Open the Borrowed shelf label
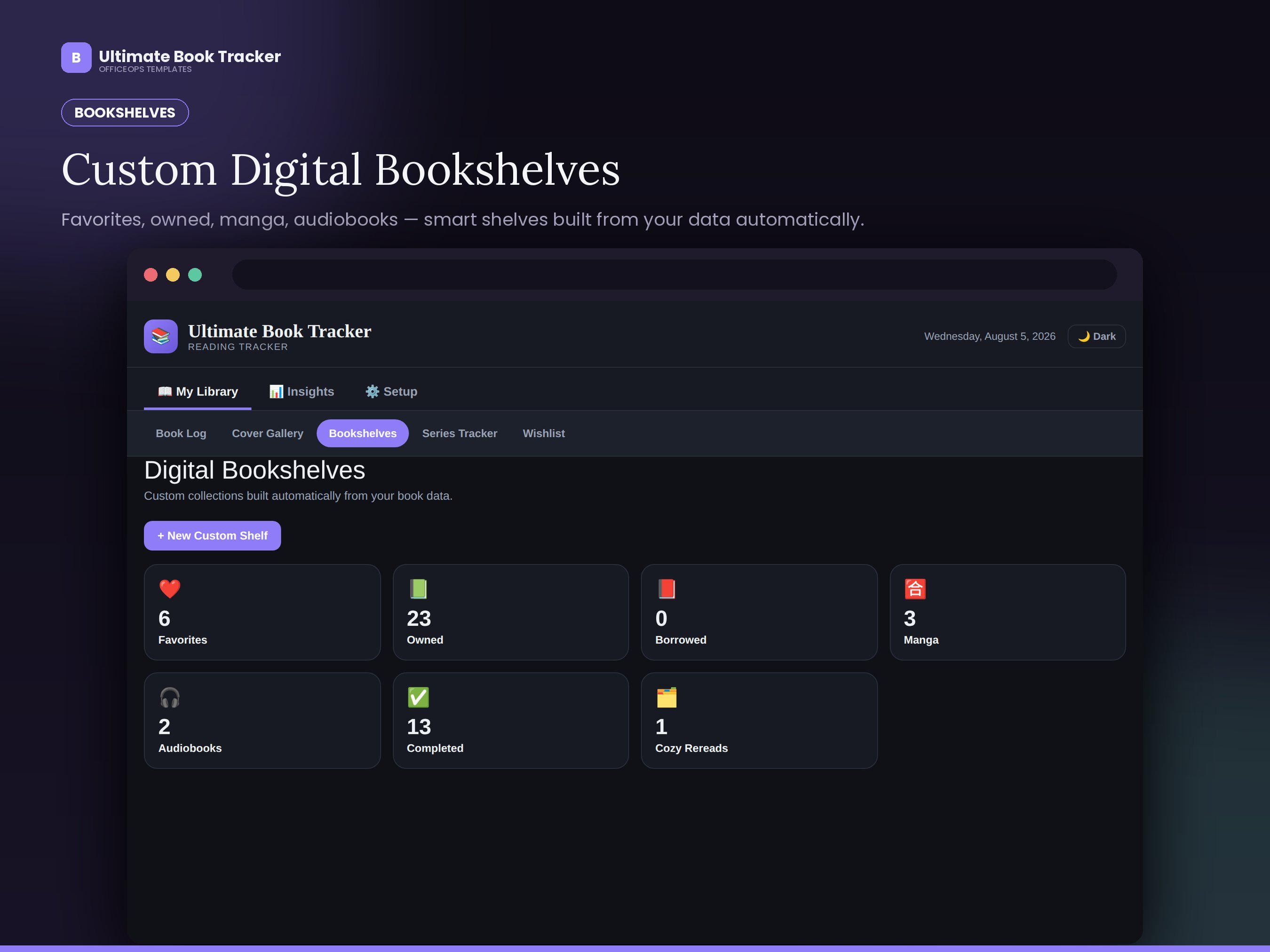 pos(681,639)
